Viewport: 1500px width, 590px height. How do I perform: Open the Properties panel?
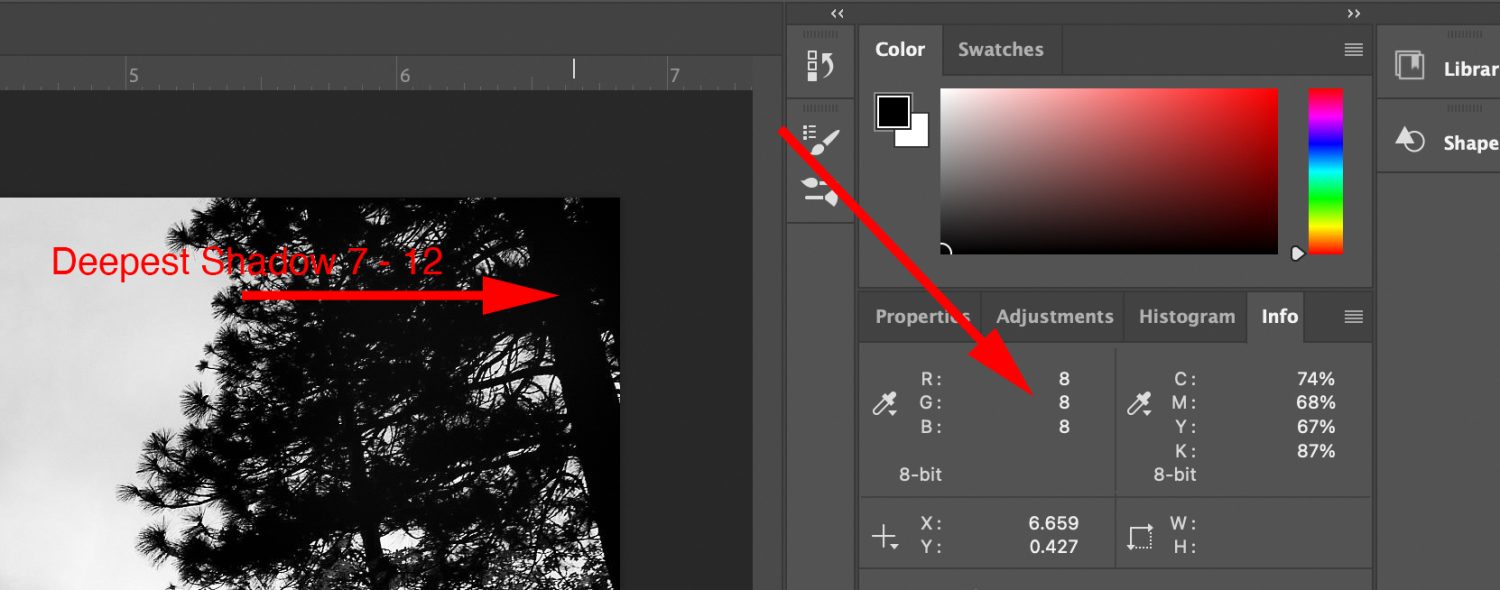(922, 316)
